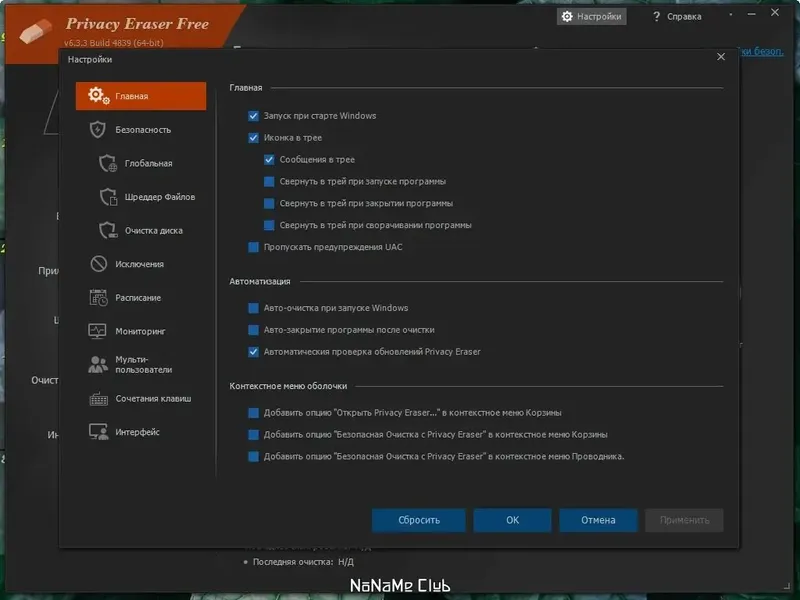Open the Шредер Файлов subsection
The image size is (800, 600).
pyautogui.click(x=141, y=197)
